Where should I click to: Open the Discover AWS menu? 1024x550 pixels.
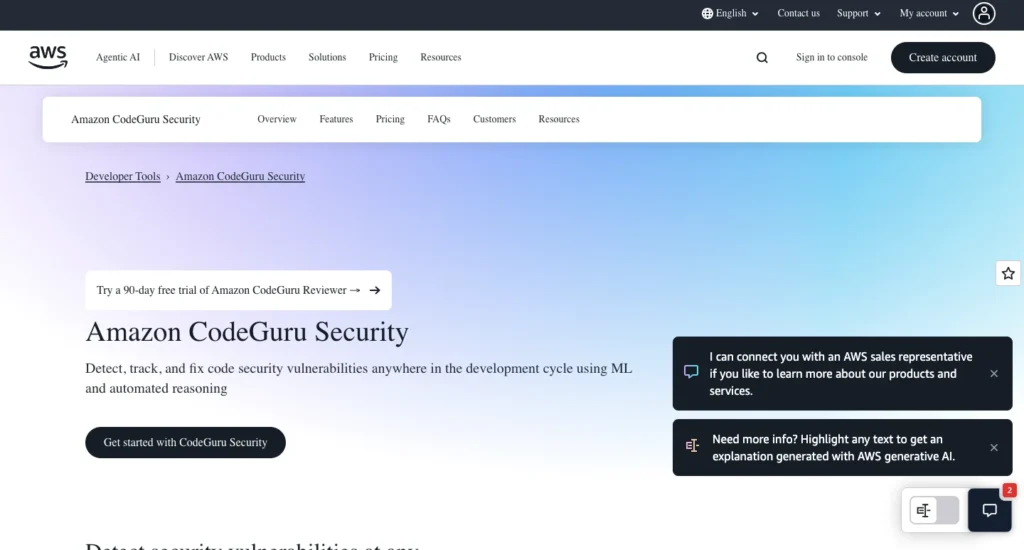pos(198,57)
